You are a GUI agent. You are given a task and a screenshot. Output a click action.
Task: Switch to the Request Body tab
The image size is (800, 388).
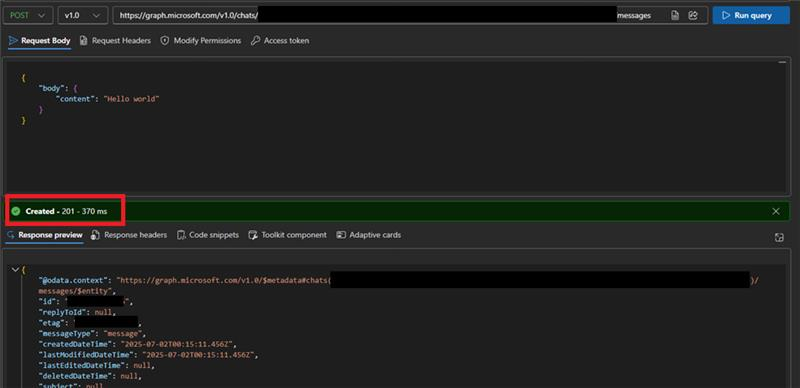40,41
